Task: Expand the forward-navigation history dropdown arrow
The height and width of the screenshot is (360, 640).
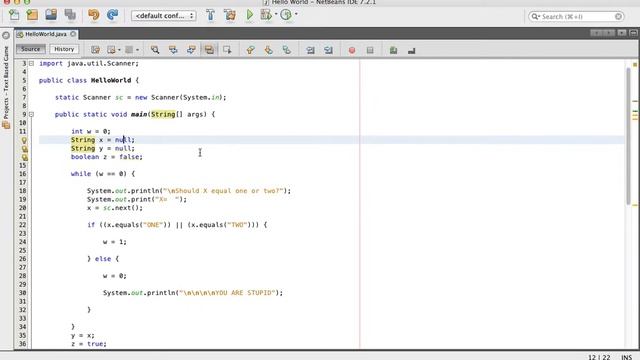Action: click(x=137, y=50)
